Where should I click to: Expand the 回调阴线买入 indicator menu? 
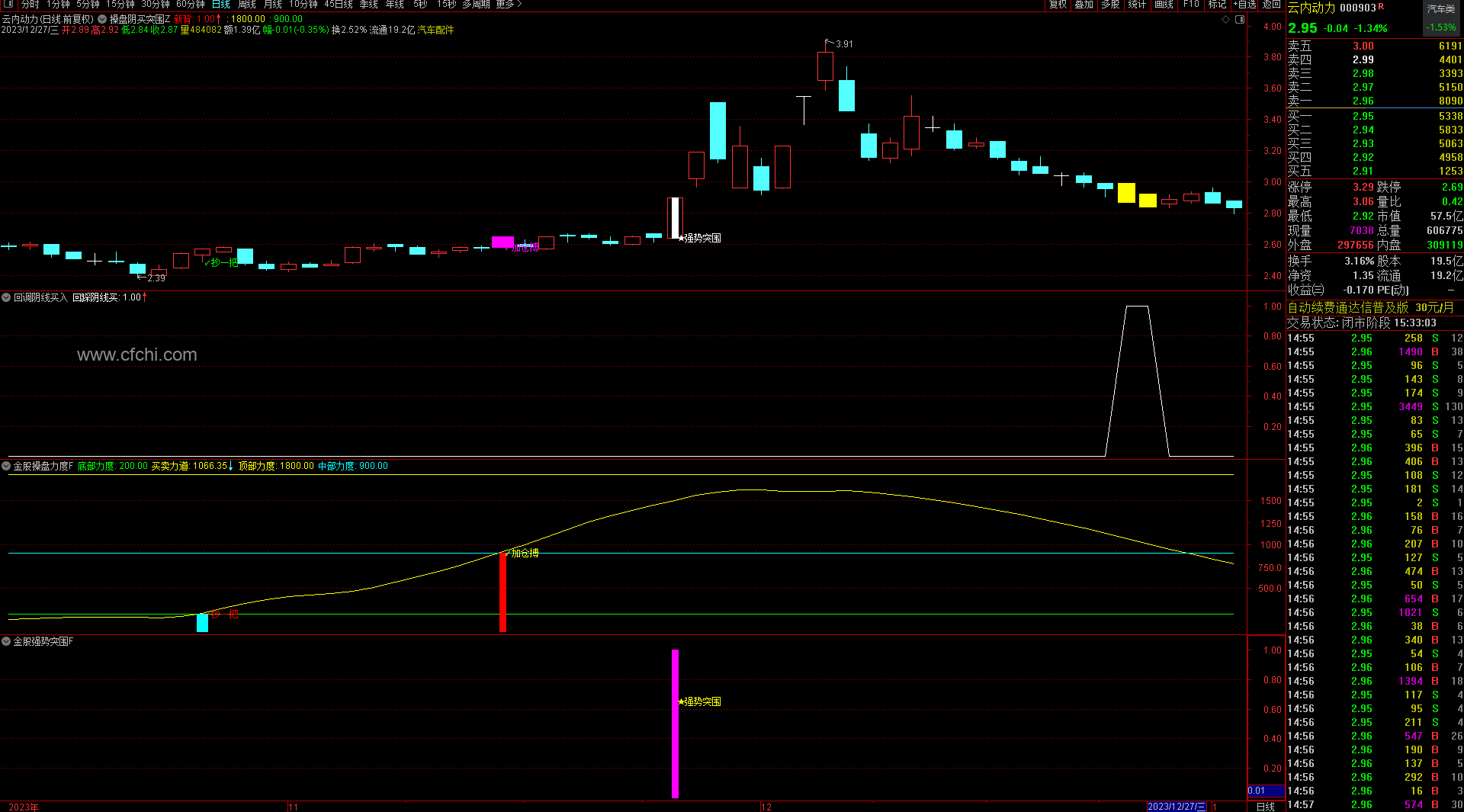click(x=6, y=297)
